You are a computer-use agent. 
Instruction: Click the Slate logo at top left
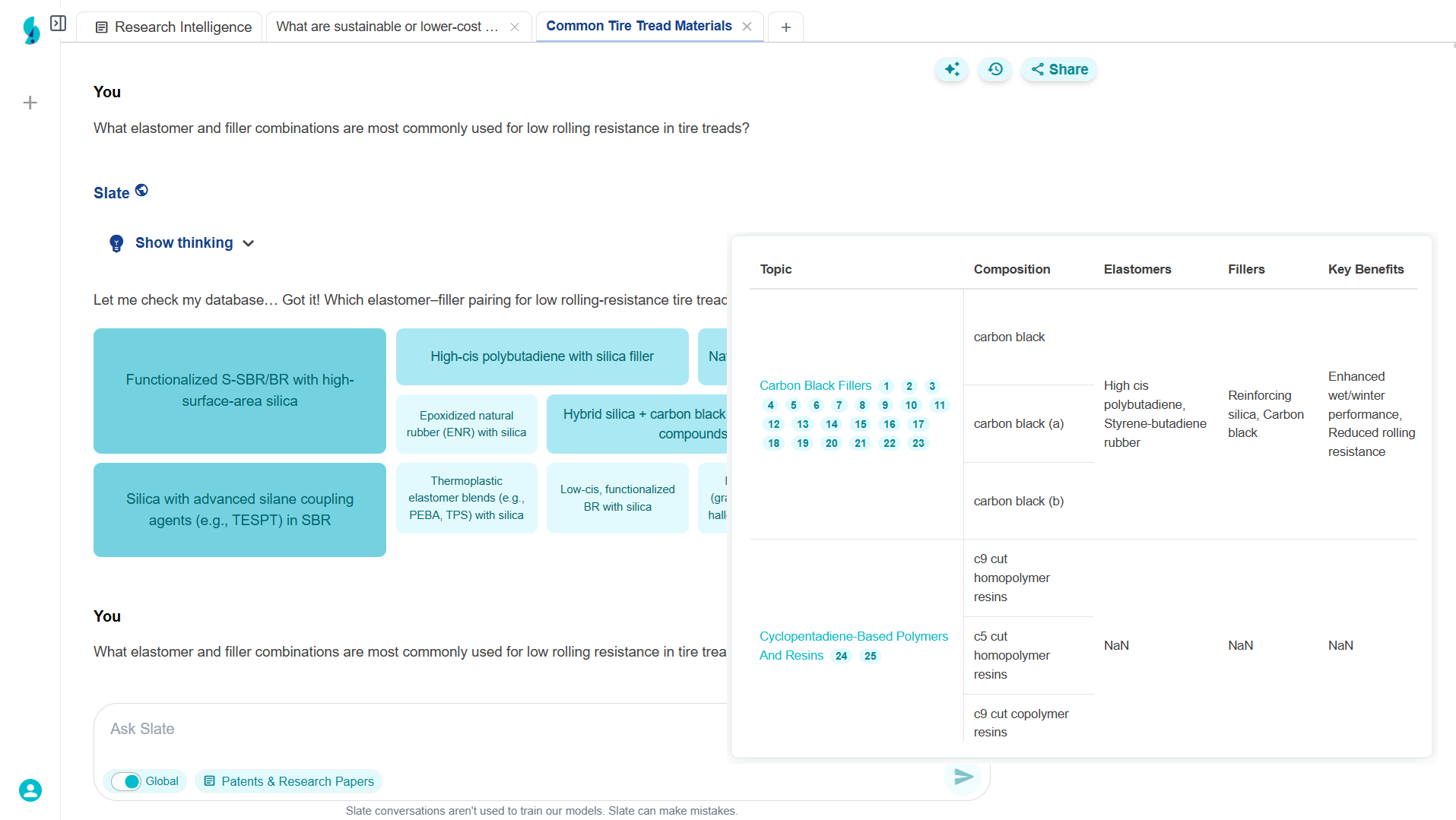[31, 30]
